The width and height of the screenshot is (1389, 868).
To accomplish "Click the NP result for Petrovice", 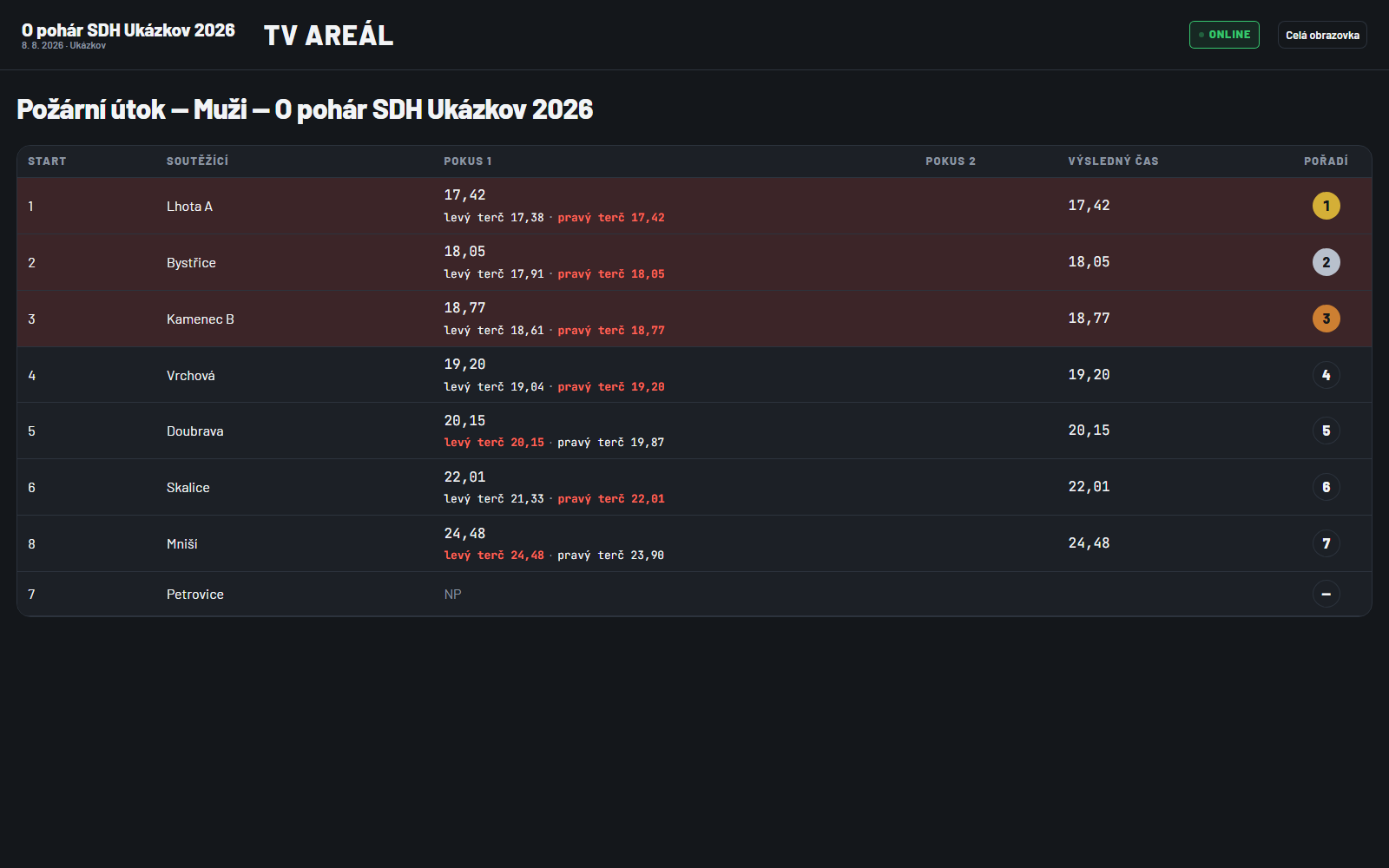I will [452, 595].
